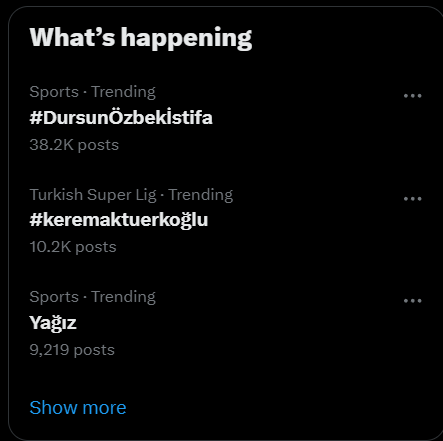Viewport: 443px width, 441px height.
Task: Click the Trending word above #DursunÖzbekİstifa
Action: click(x=123, y=92)
